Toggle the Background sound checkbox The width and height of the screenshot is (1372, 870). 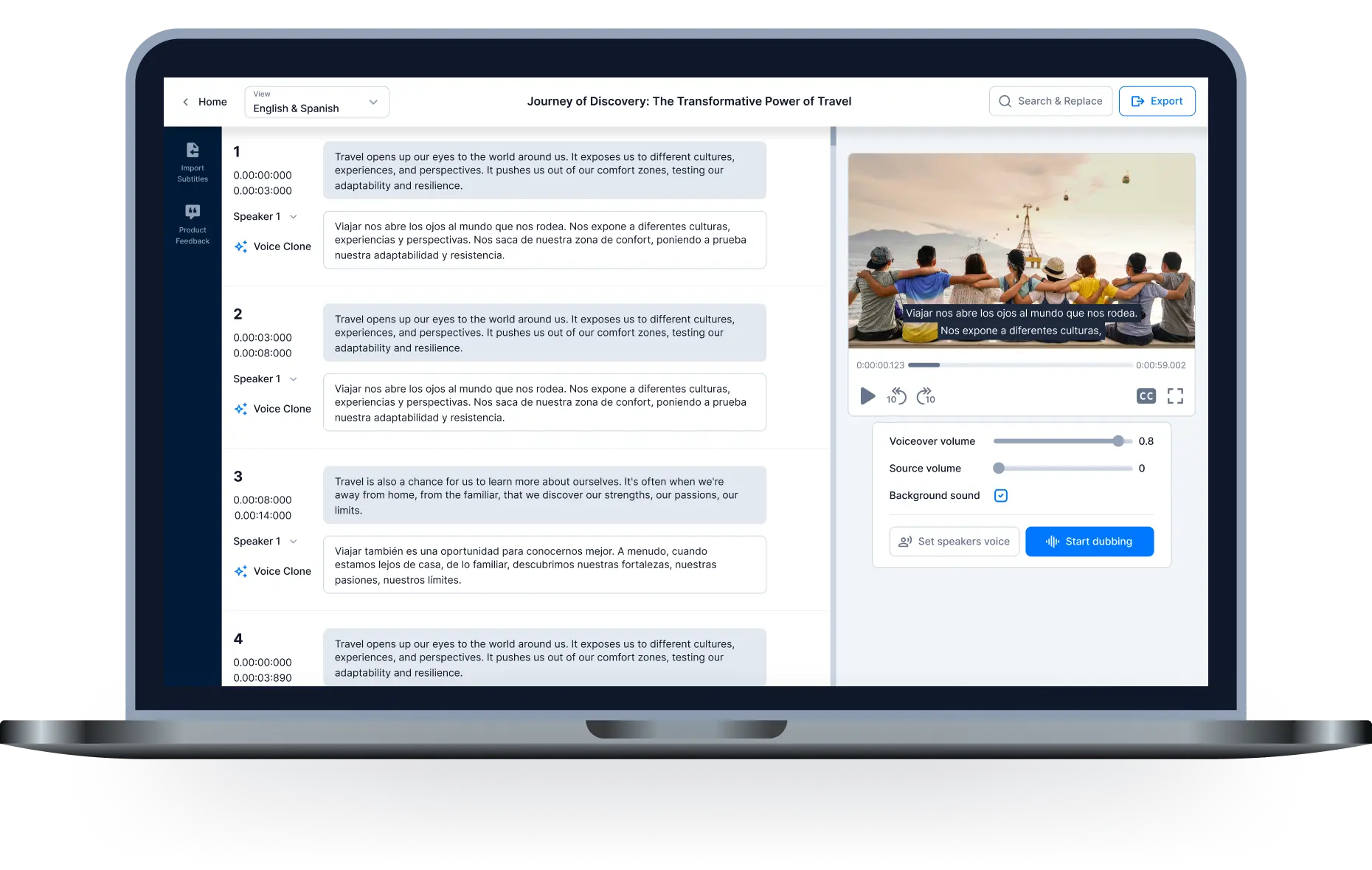pos(1000,495)
